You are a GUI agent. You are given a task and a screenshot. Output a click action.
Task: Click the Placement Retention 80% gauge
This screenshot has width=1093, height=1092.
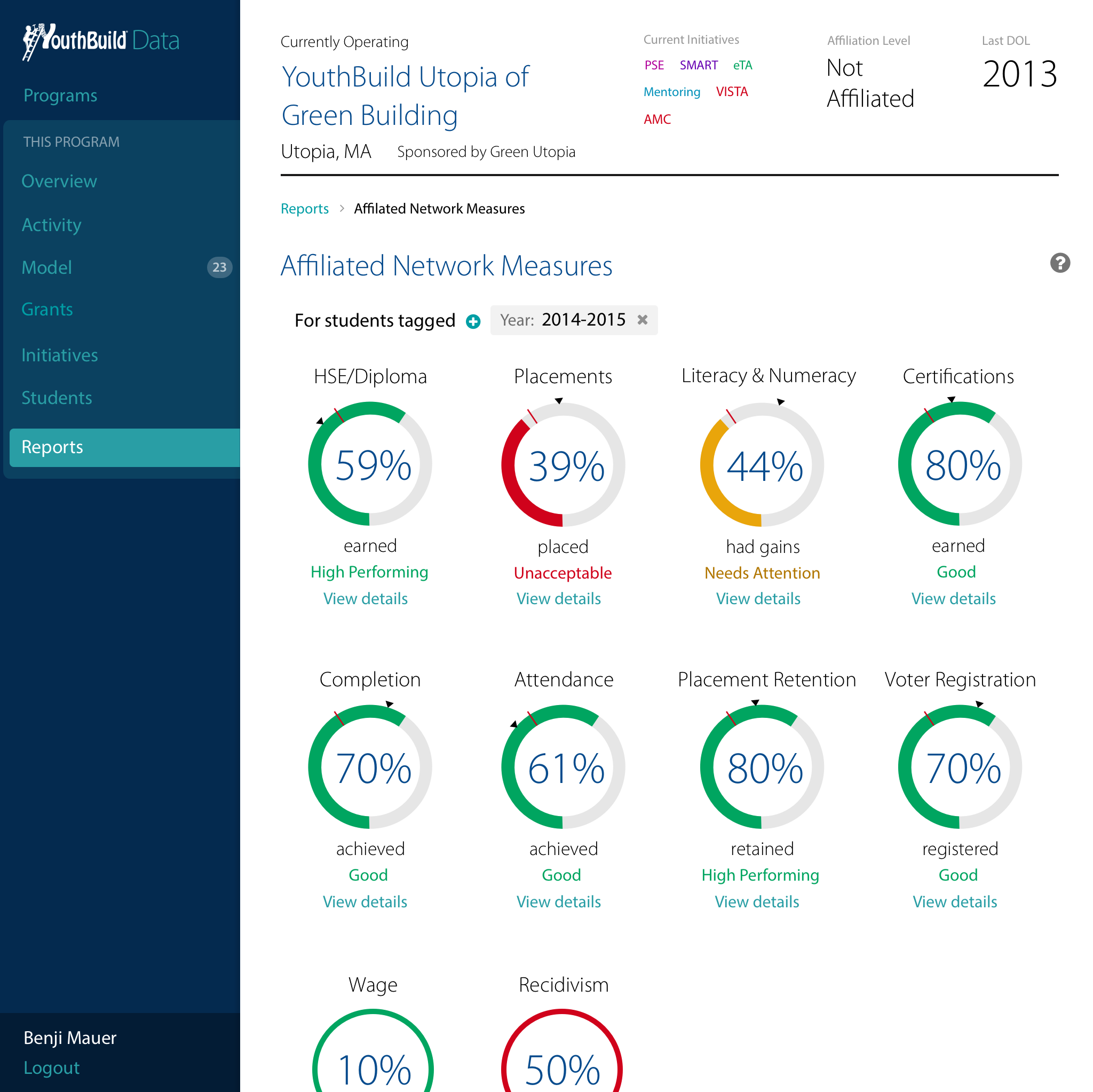tap(762, 767)
